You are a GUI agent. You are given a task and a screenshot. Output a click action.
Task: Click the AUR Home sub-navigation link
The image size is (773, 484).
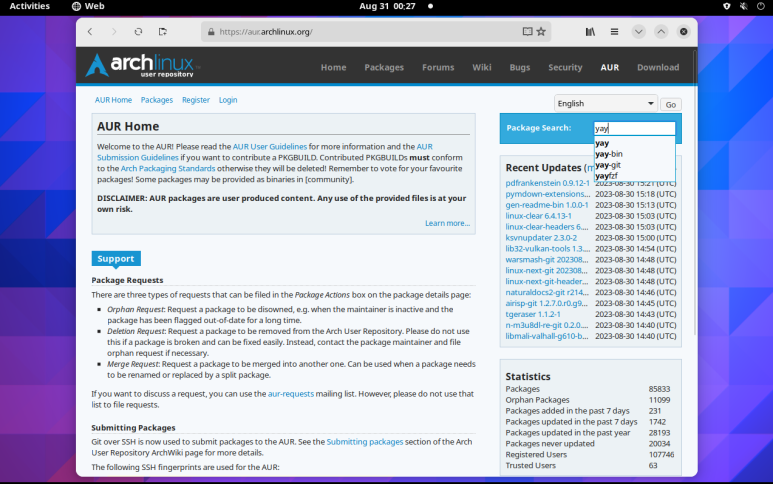[x=113, y=100]
